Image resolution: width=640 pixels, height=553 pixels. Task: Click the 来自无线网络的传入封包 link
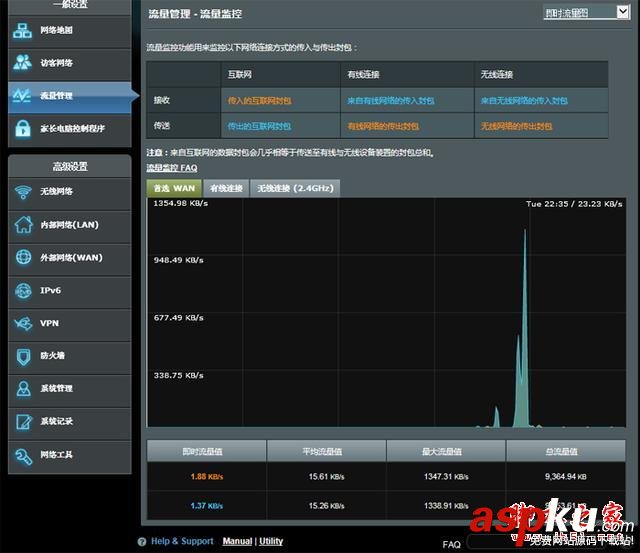pos(524,101)
